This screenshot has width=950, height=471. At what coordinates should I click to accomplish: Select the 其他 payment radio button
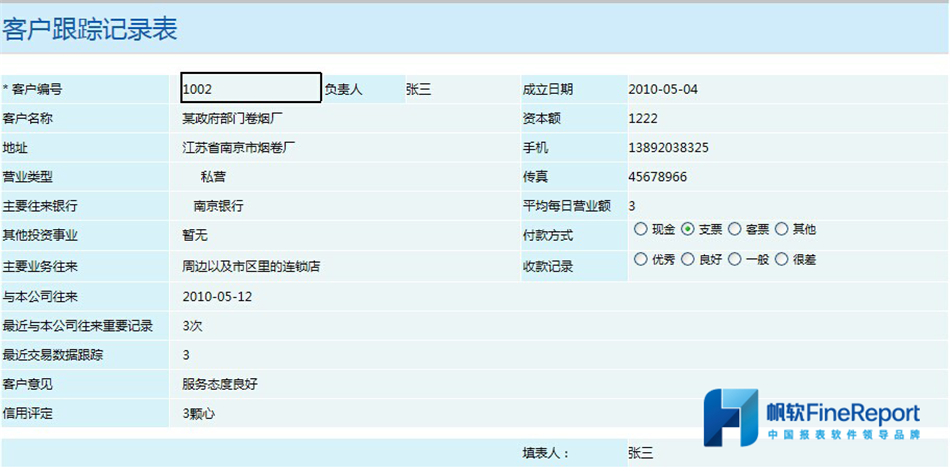[782, 230]
